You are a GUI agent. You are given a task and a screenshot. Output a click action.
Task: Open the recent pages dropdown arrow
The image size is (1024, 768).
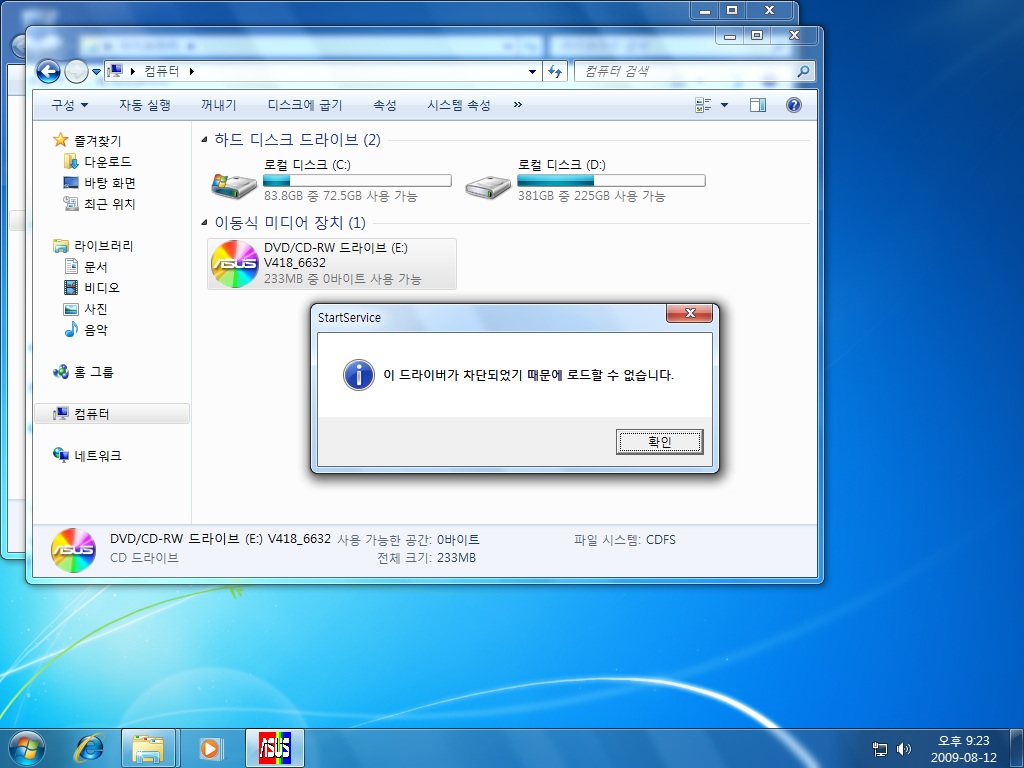point(96,72)
